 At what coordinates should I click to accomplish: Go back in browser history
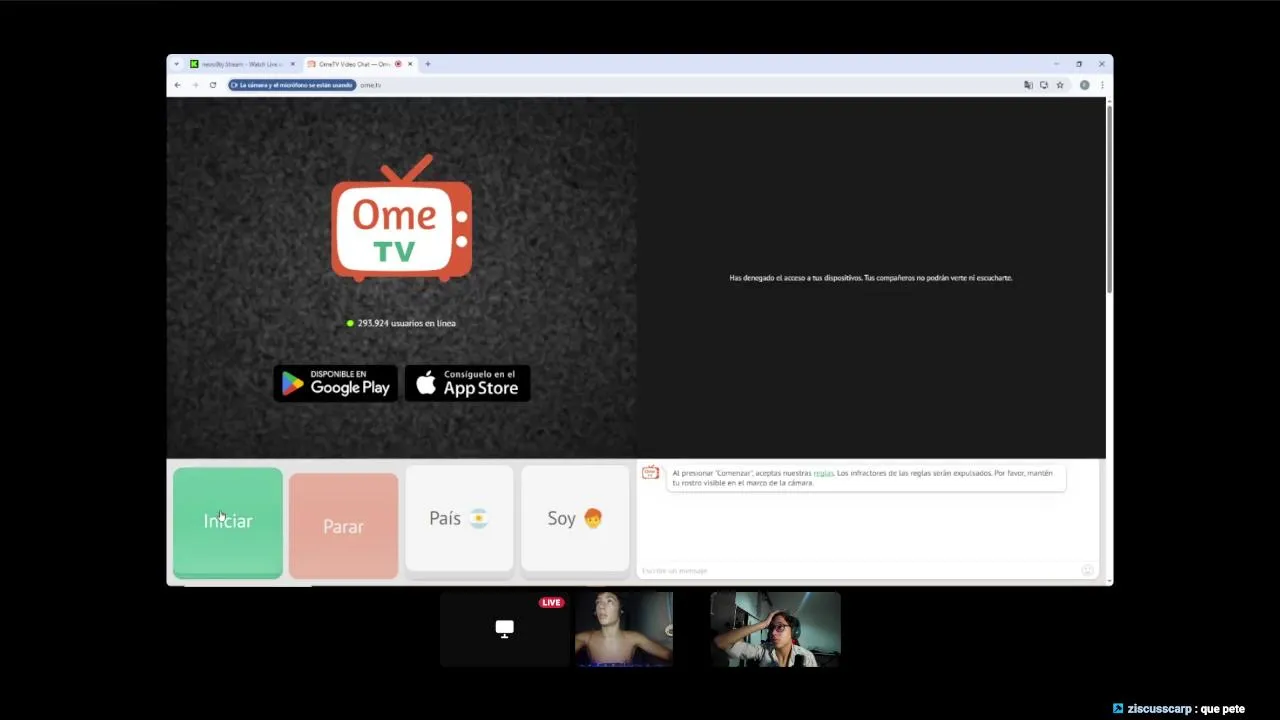pyautogui.click(x=178, y=85)
